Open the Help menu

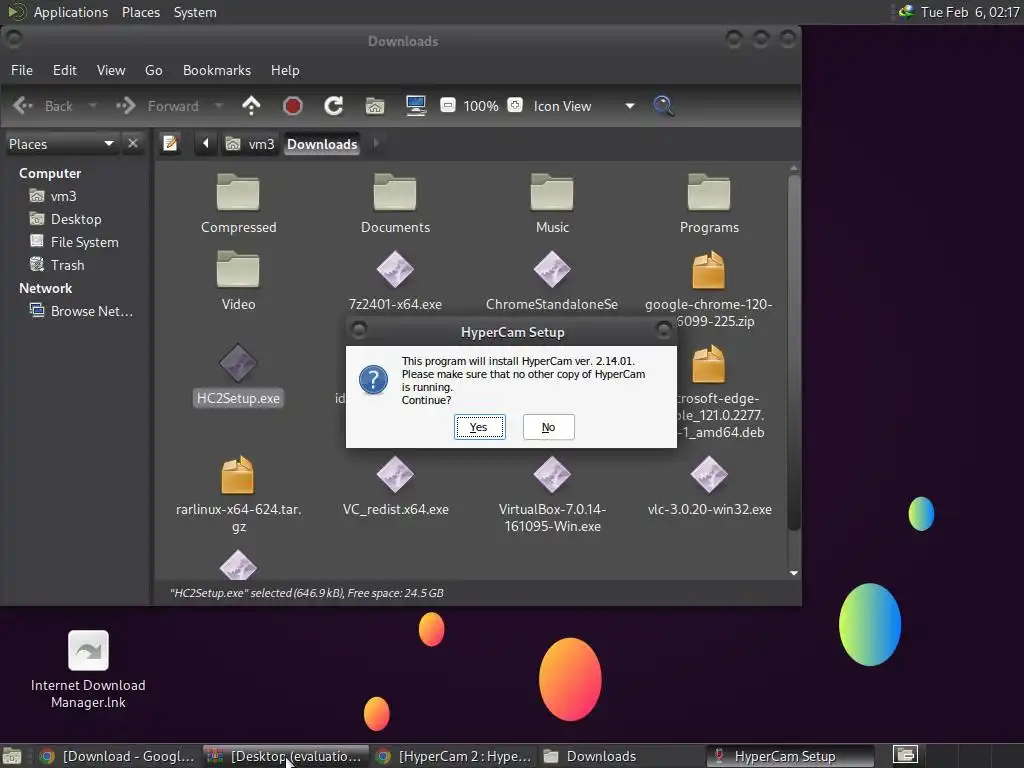click(285, 70)
